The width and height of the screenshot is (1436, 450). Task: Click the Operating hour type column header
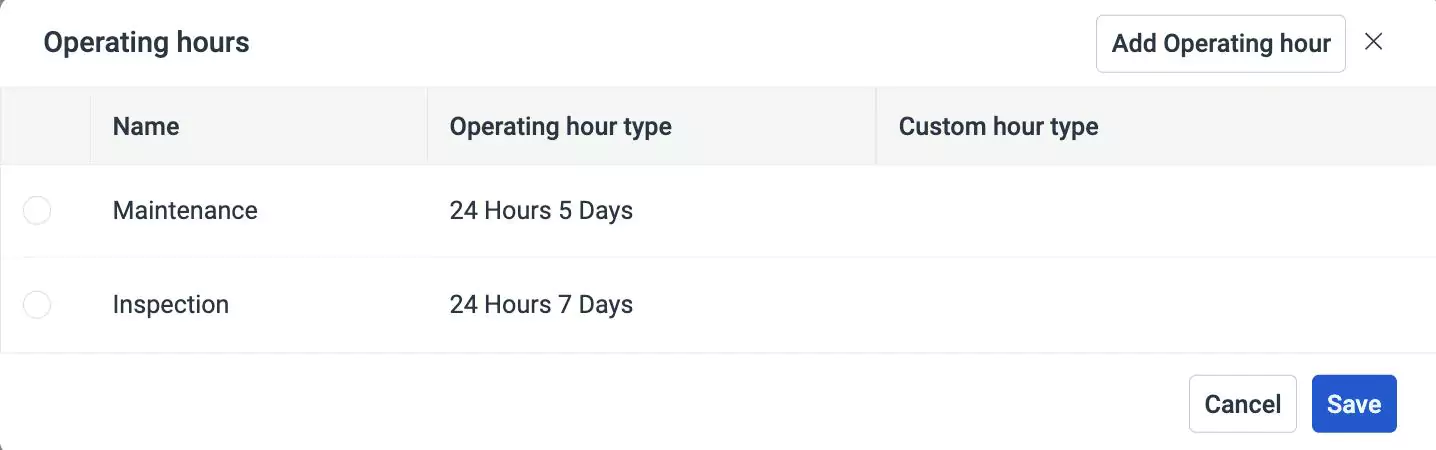pos(560,127)
